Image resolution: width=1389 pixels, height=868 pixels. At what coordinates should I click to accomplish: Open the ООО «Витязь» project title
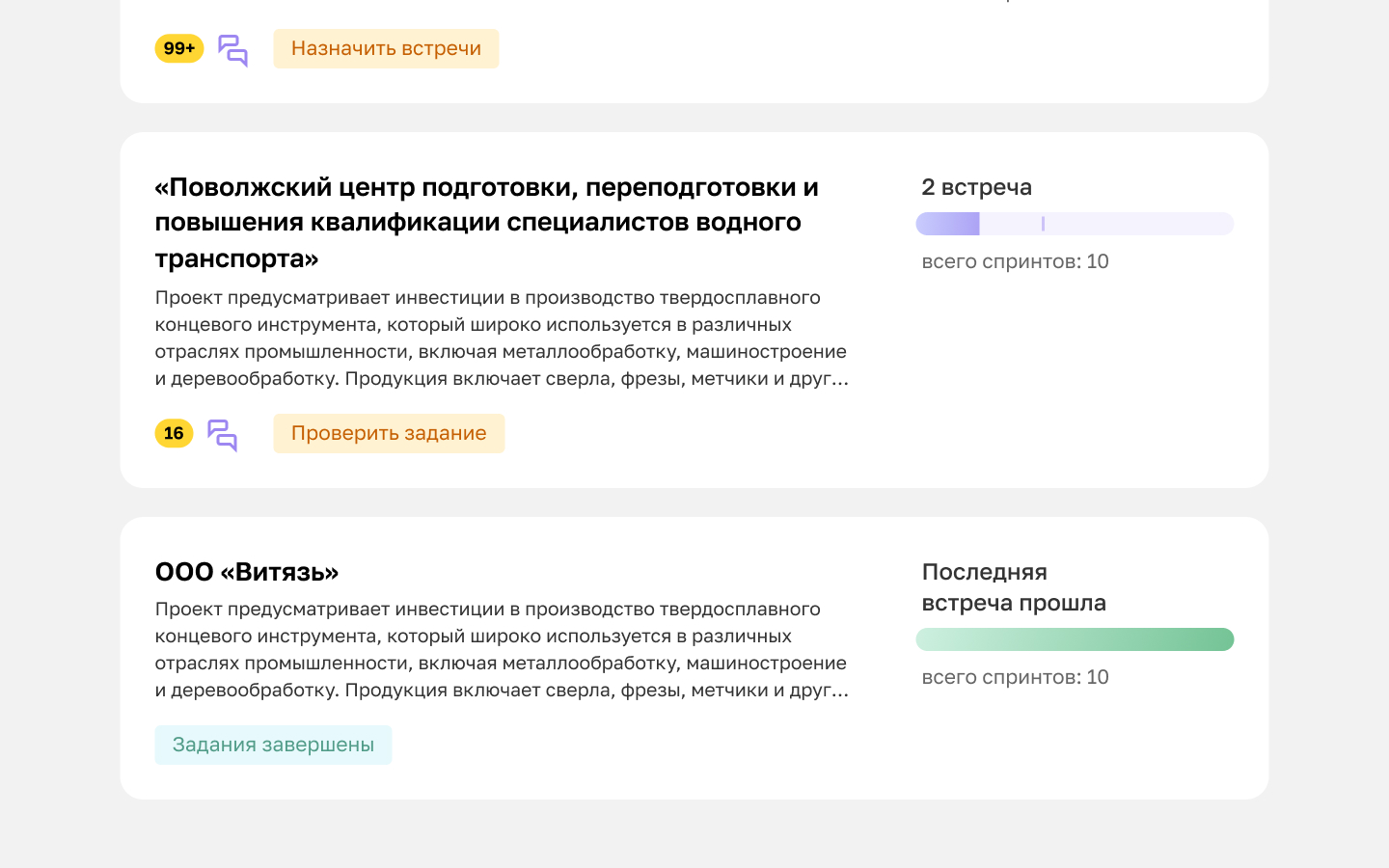[x=247, y=572]
